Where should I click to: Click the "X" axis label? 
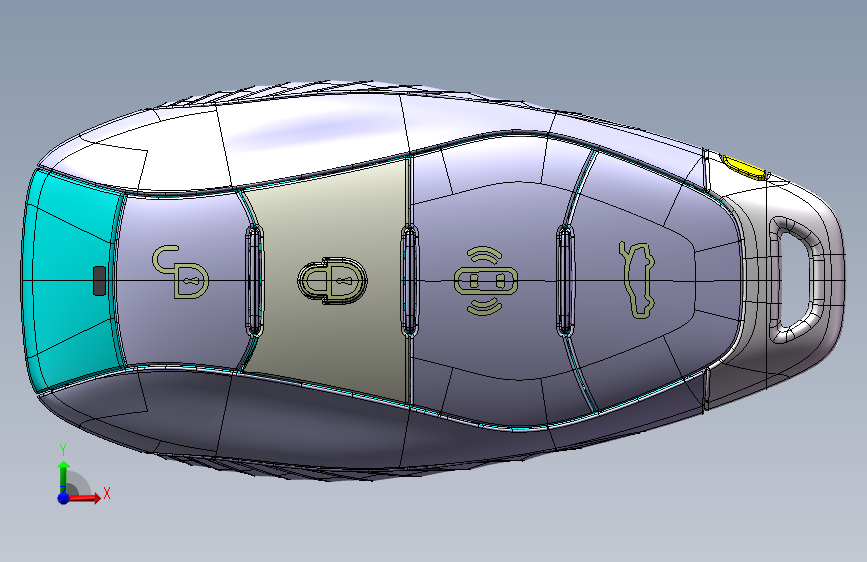click(107, 493)
